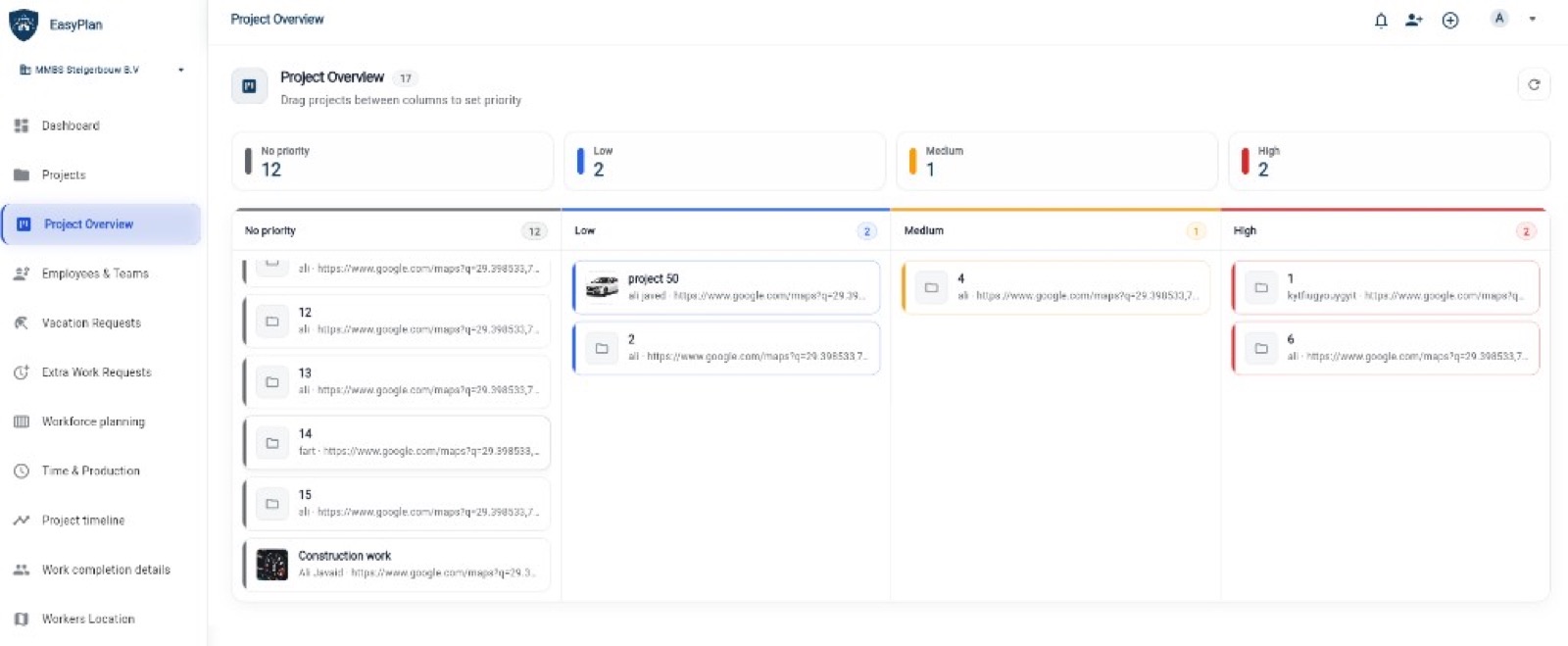Click the project 50 car thumbnail
Image resolution: width=1568 pixels, height=646 pixels.
coord(602,286)
